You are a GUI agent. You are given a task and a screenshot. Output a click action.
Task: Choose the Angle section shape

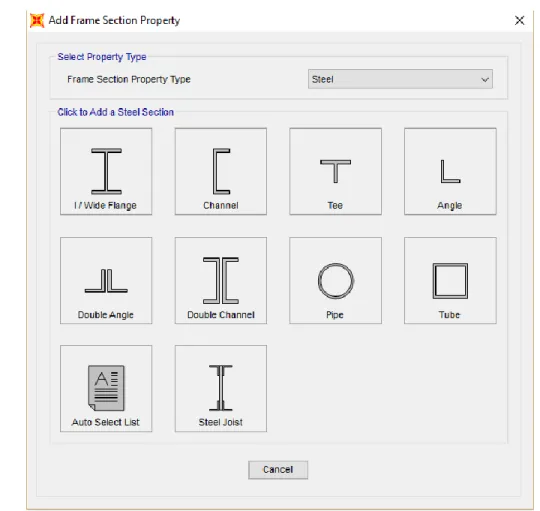pos(450,171)
